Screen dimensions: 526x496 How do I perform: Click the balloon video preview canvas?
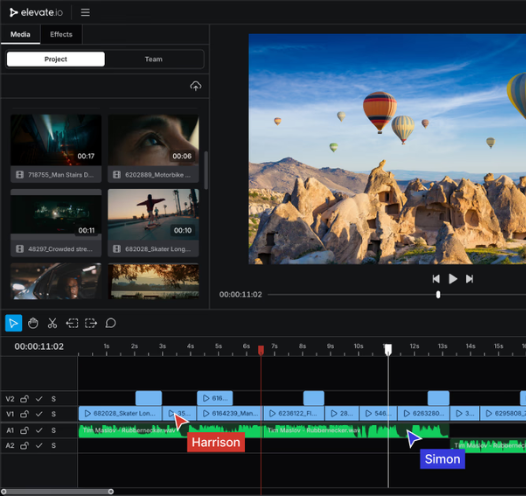point(387,149)
